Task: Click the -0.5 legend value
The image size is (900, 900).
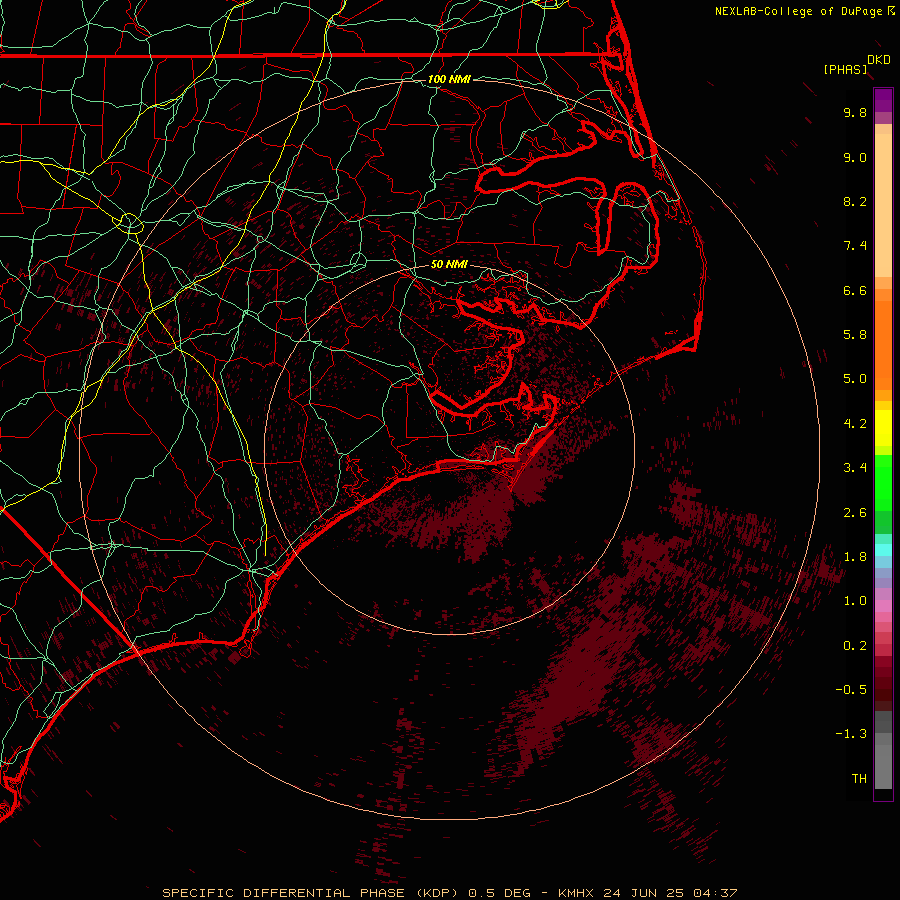Action: (851, 689)
